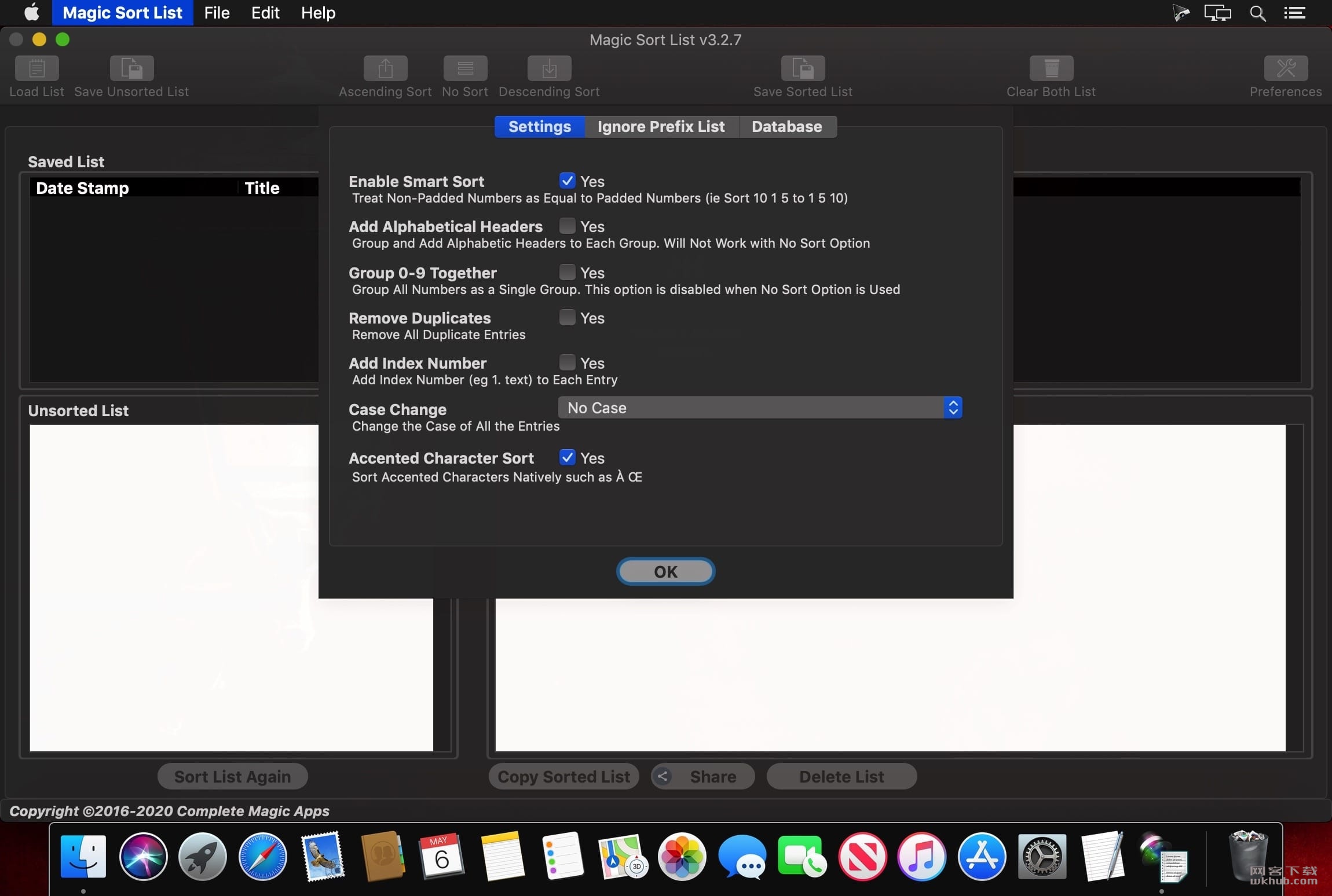This screenshot has width=1332, height=896.
Task: Click the Delete List button
Action: (841, 776)
